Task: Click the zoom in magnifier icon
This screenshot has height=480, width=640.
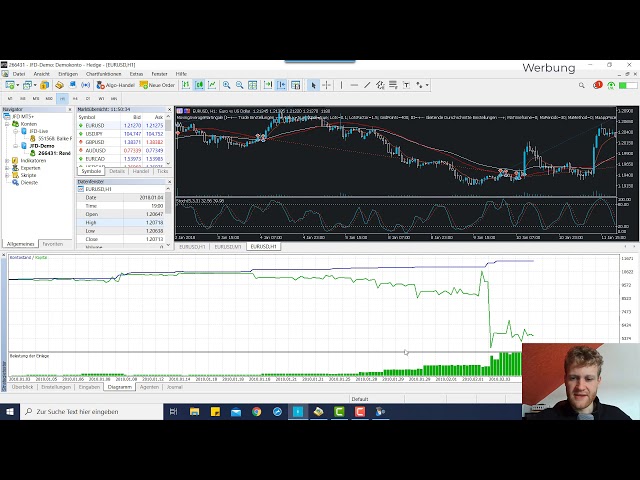Action: click(227, 85)
